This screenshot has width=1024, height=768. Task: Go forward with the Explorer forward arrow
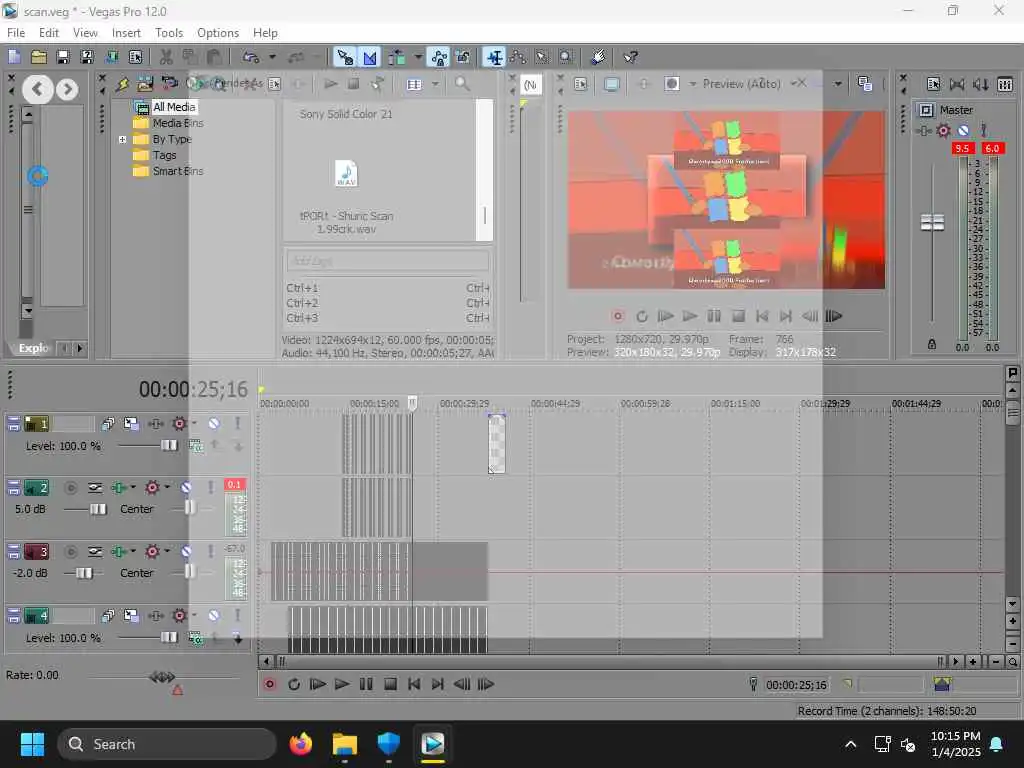(x=67, y=89)
